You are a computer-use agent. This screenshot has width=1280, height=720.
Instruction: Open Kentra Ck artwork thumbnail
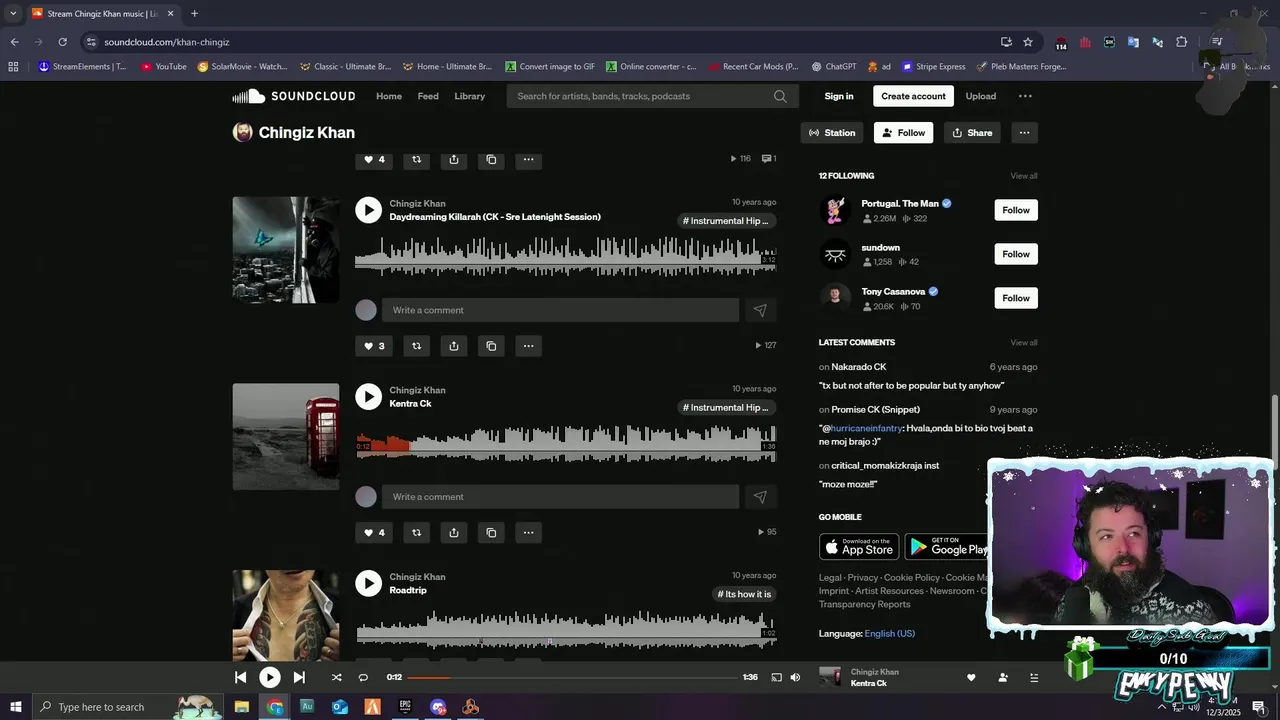coord(286,437)
